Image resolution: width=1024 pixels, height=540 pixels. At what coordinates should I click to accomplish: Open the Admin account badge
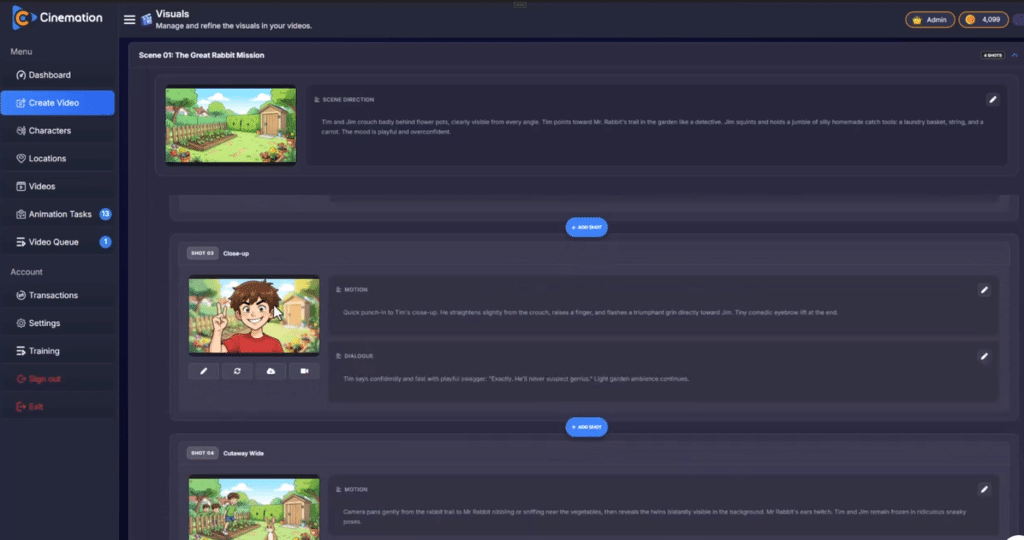click(x=929, y=19)
